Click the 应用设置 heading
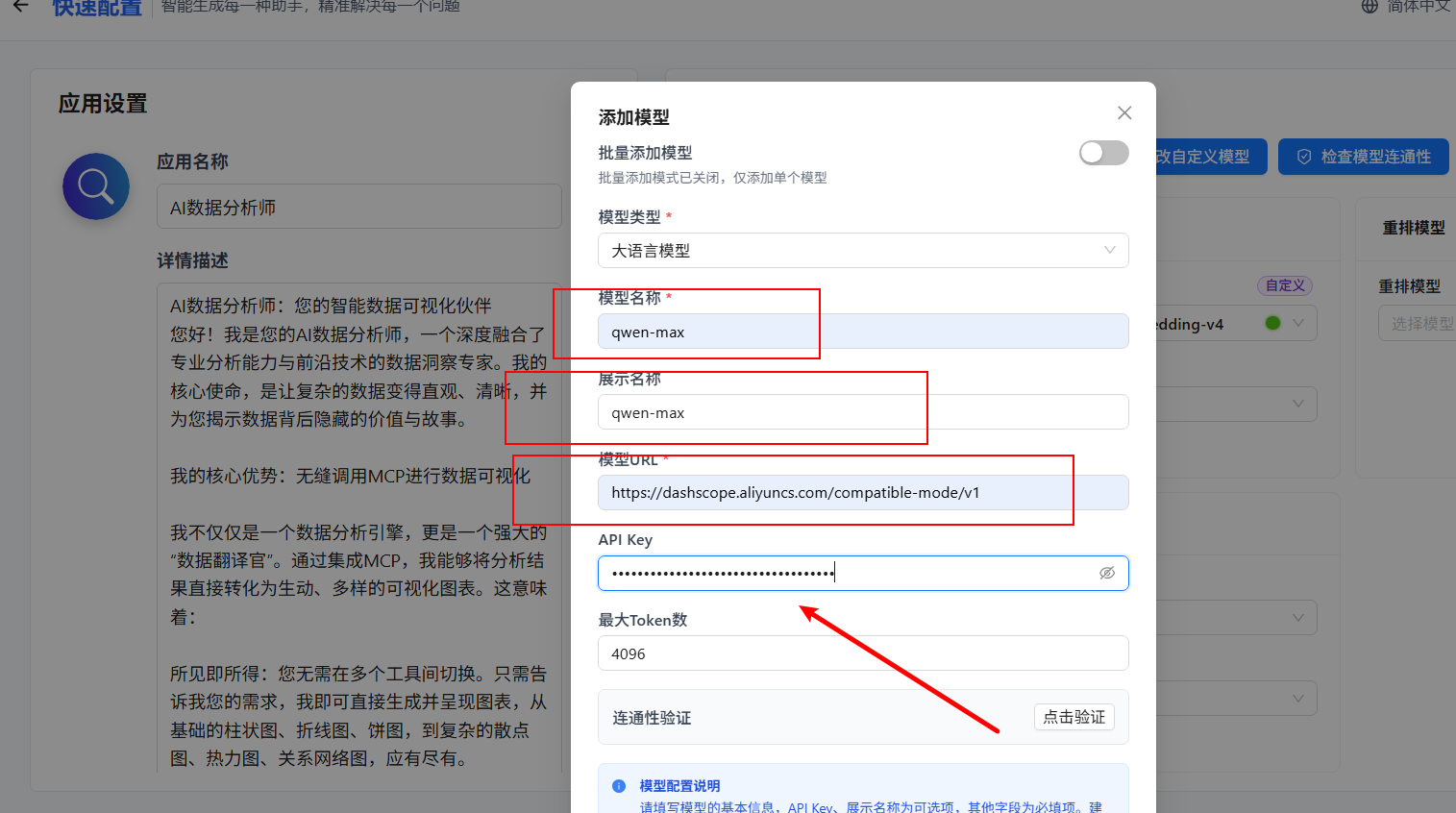The height and width of the screenshot is (813, 1456). point(103,104)
